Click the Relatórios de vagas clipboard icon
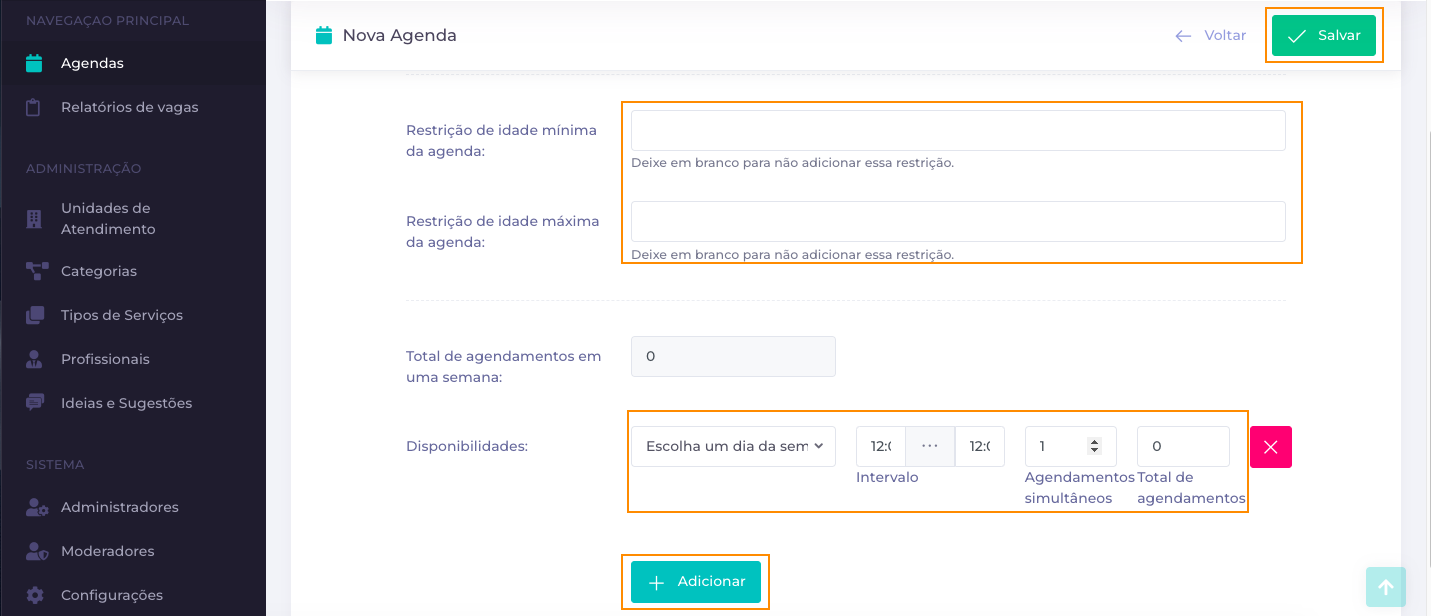This screenshot has height=616, width=1431. 34,107
